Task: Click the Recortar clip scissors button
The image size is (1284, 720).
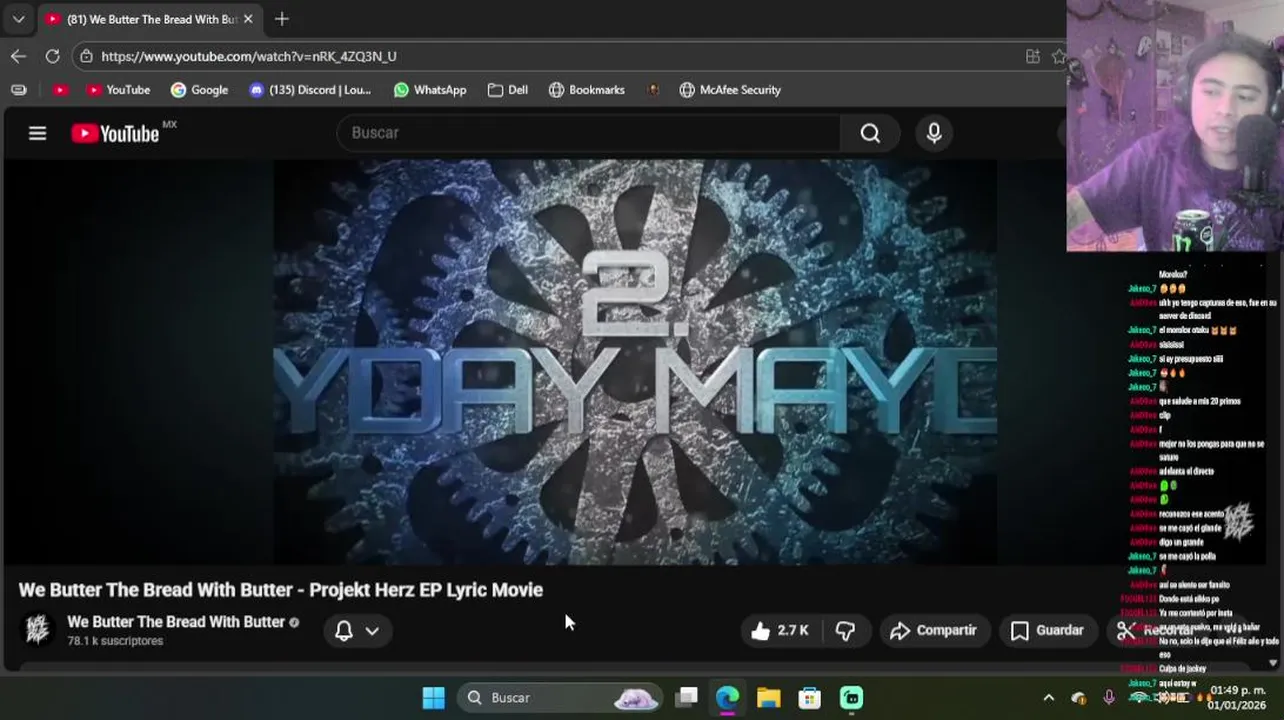Action: pyautogui.click(x=1155, y=630)
